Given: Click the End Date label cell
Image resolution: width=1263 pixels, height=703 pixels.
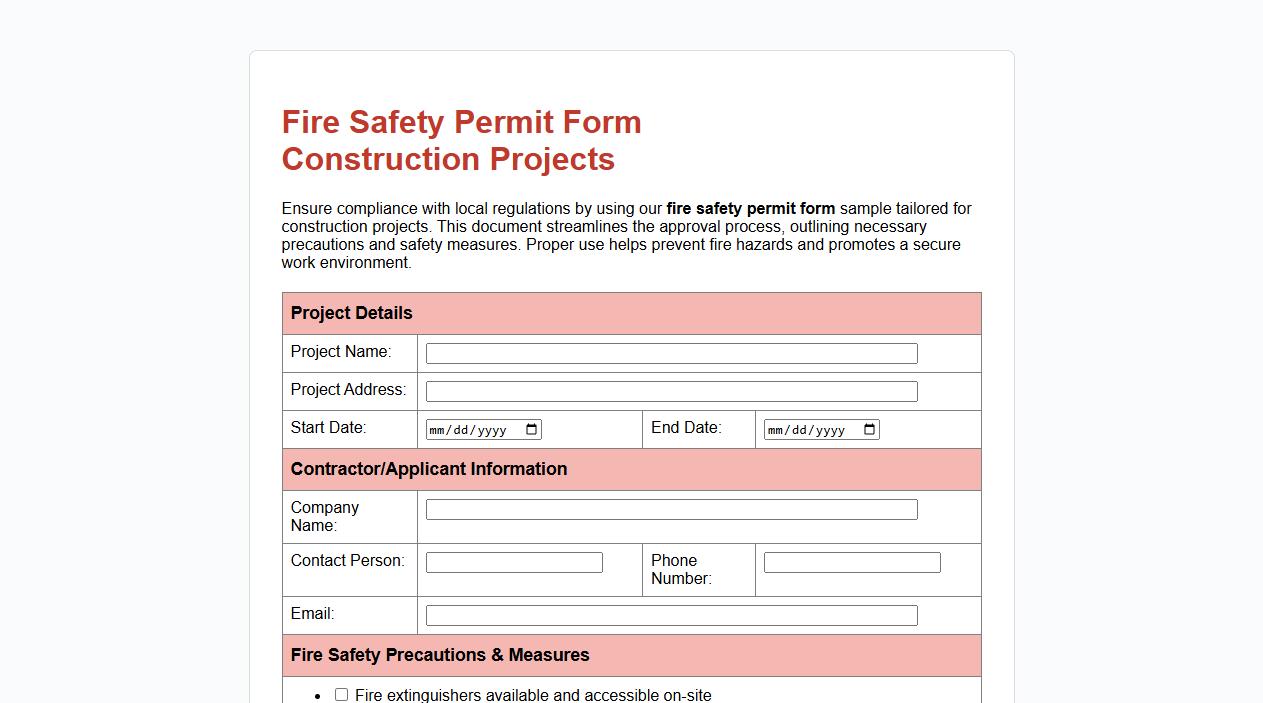Looking at the screenshot, I should (686, 428).
